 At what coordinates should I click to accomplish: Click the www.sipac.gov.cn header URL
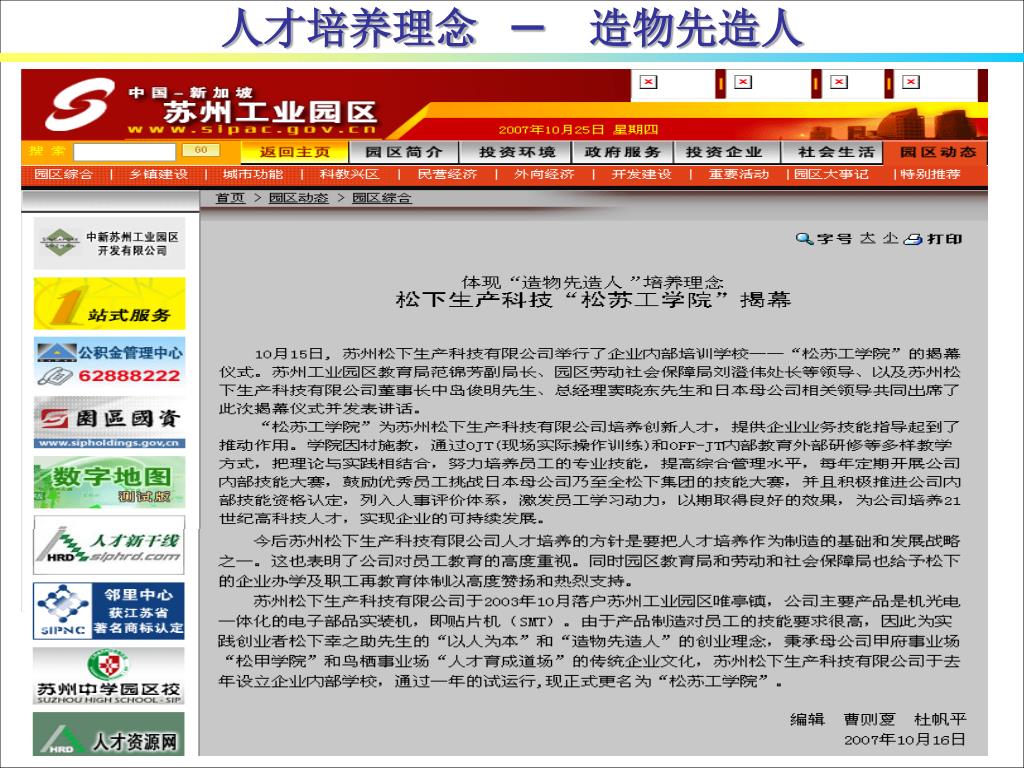click(x=251, y=129)
